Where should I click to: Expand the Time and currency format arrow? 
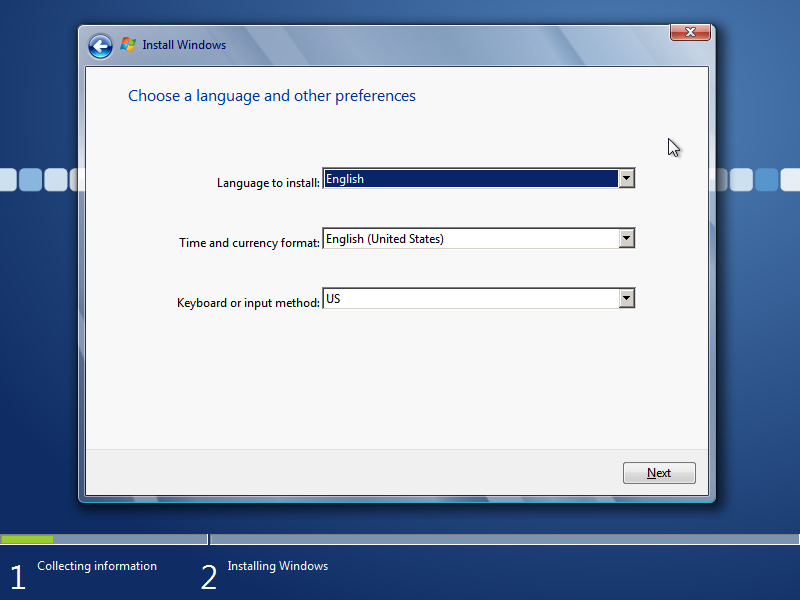[627, 238]
